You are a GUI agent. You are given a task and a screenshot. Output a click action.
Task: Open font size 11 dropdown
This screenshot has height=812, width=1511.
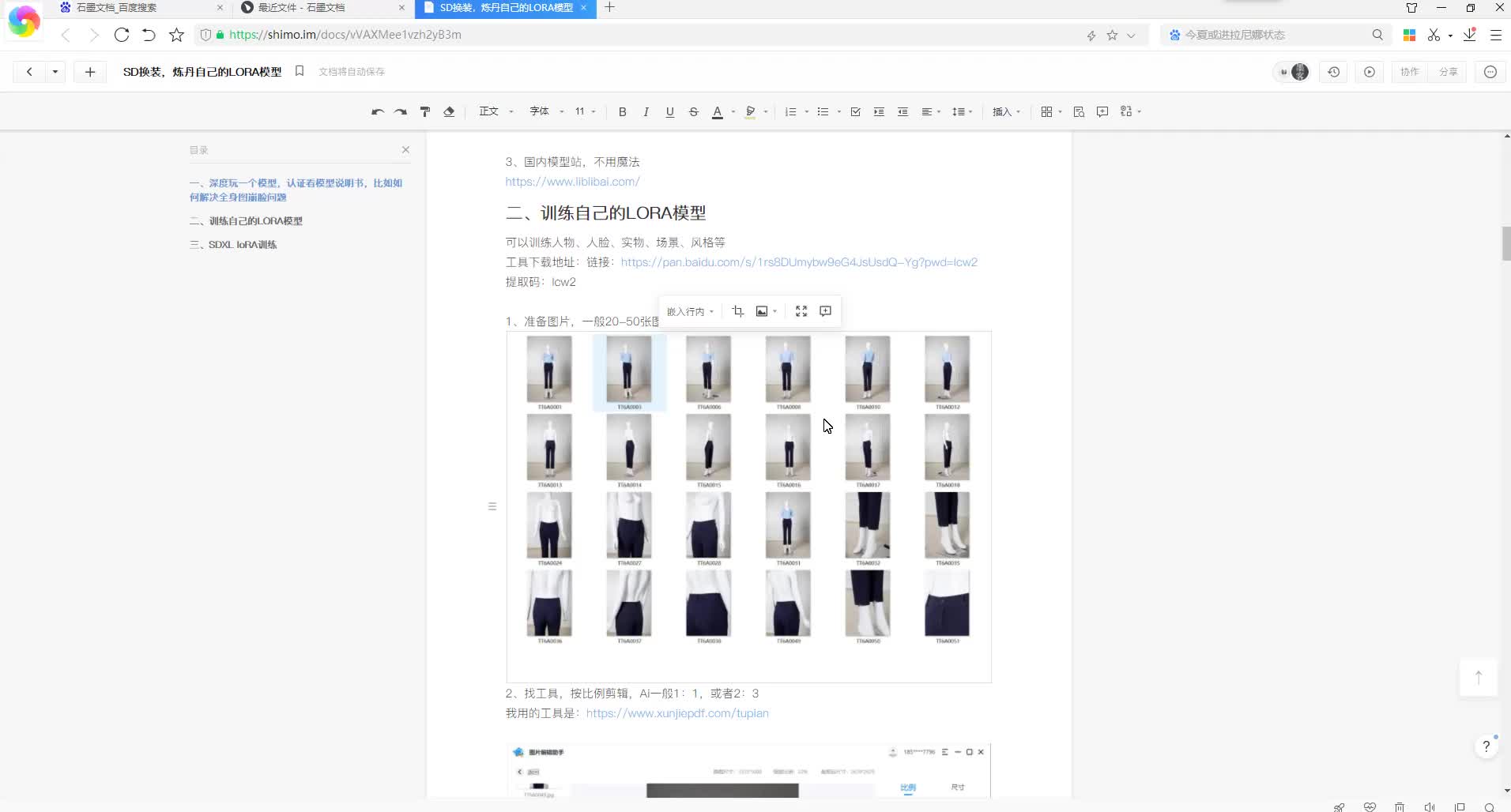[585, 111]
